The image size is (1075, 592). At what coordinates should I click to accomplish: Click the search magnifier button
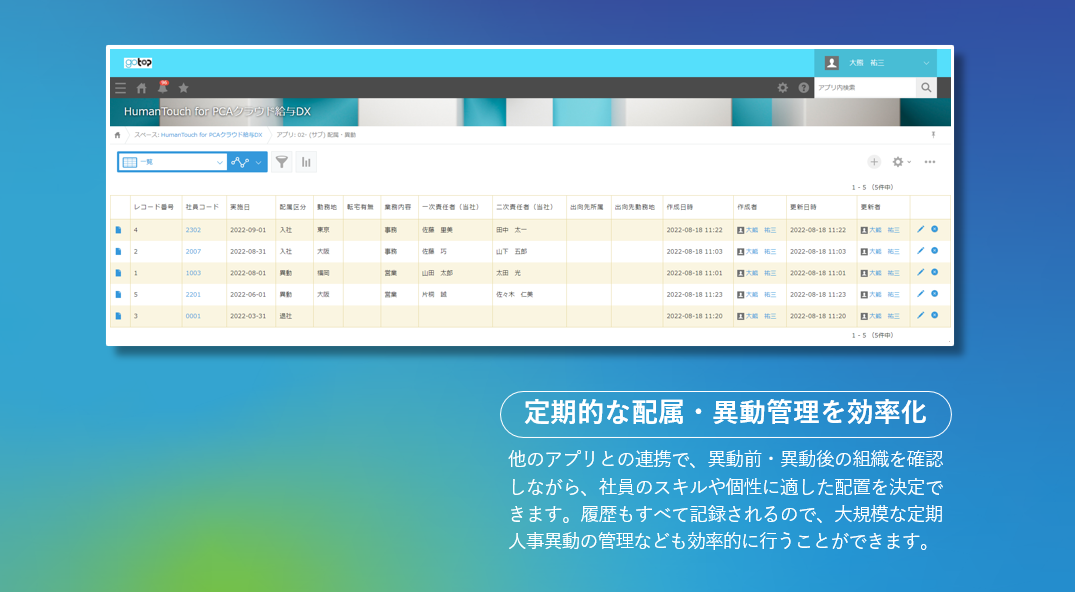pyautogui.click(x=926, y=88)
